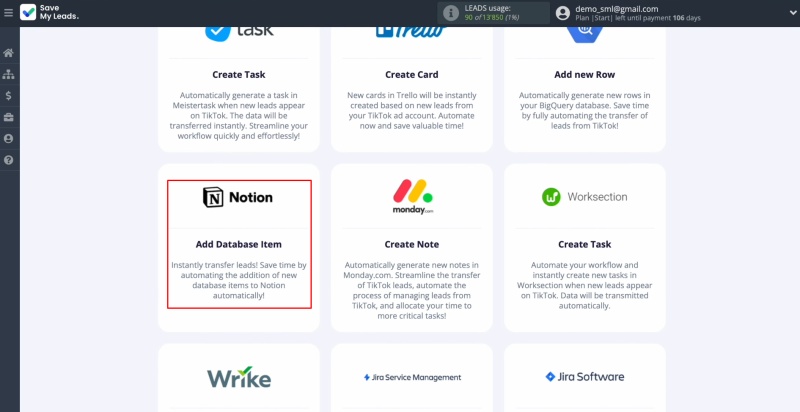Open the hamburger menu
This screenshot has width=800, height=412.
tap(8, 13)
